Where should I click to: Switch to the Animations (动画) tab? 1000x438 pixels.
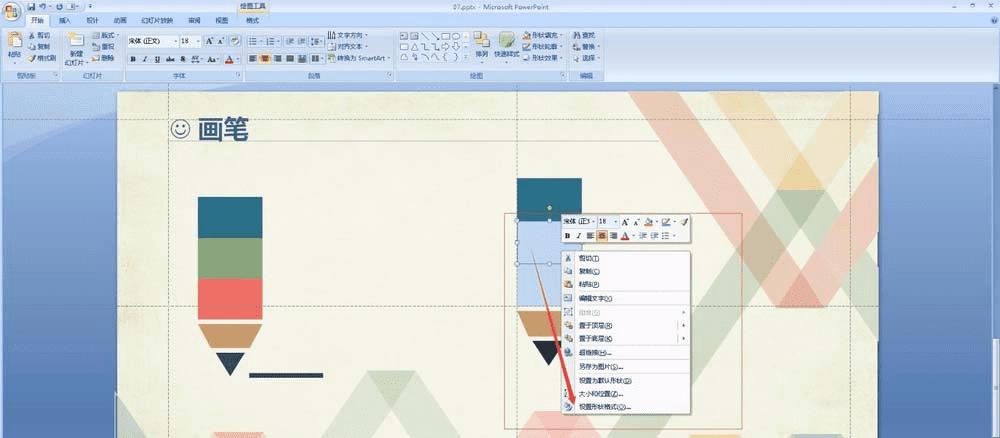[x=120, y=20]
